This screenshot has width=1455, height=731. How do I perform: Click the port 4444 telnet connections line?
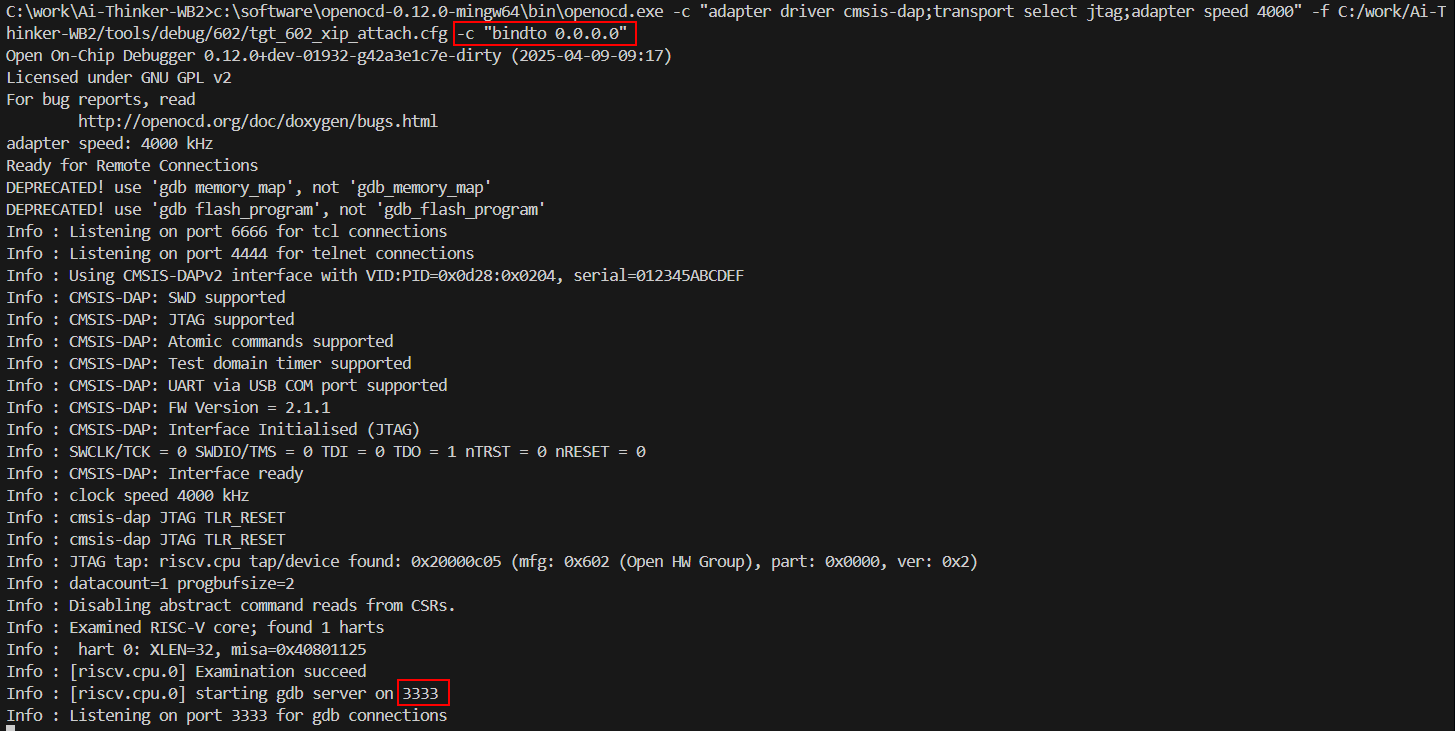click(x=240, y=254)
